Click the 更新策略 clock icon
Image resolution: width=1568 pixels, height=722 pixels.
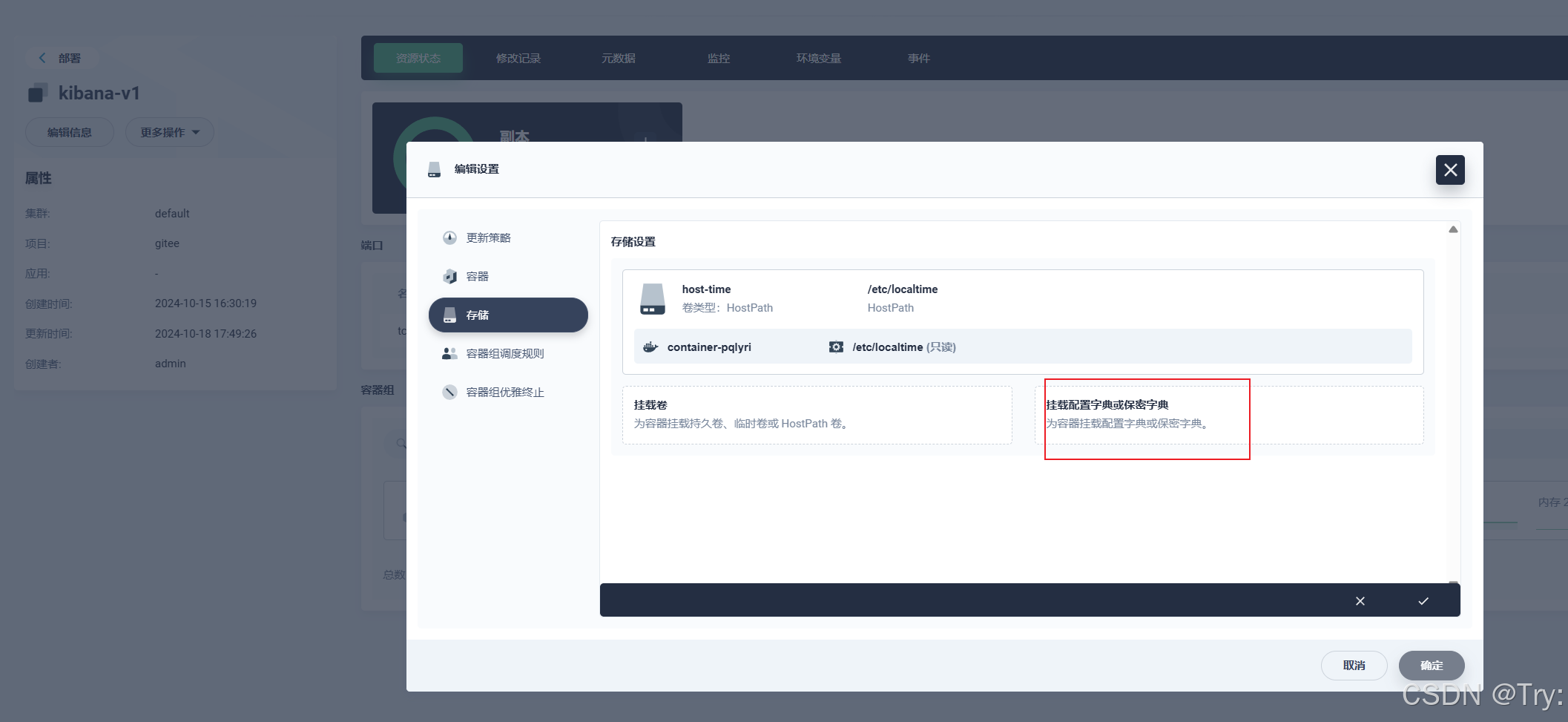pos(449,237)
